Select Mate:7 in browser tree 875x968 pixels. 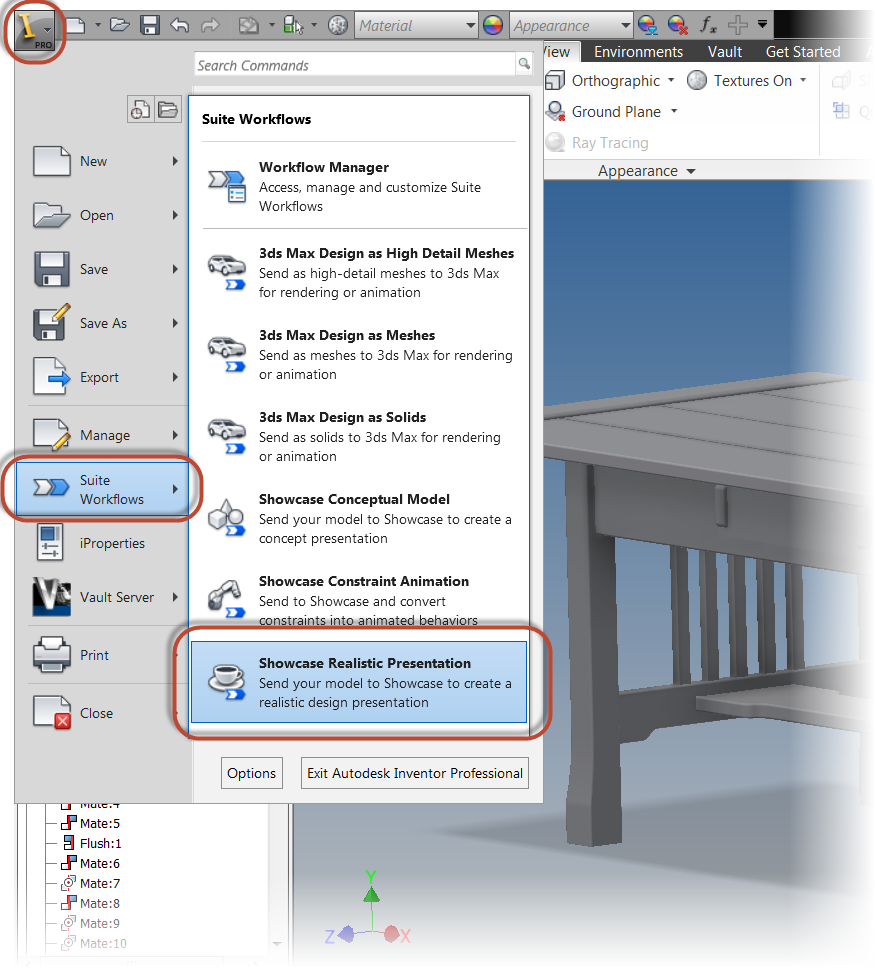point(99,883)
